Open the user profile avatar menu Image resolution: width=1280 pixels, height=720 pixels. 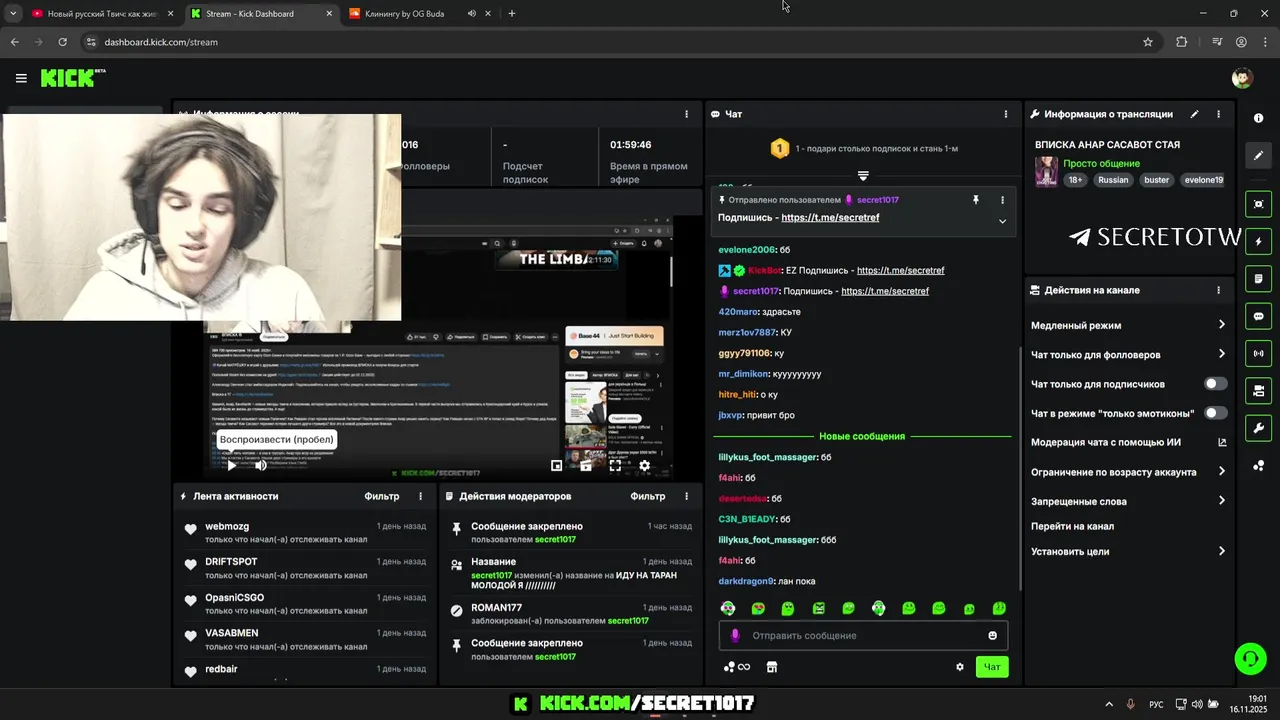coord(1242,78)
